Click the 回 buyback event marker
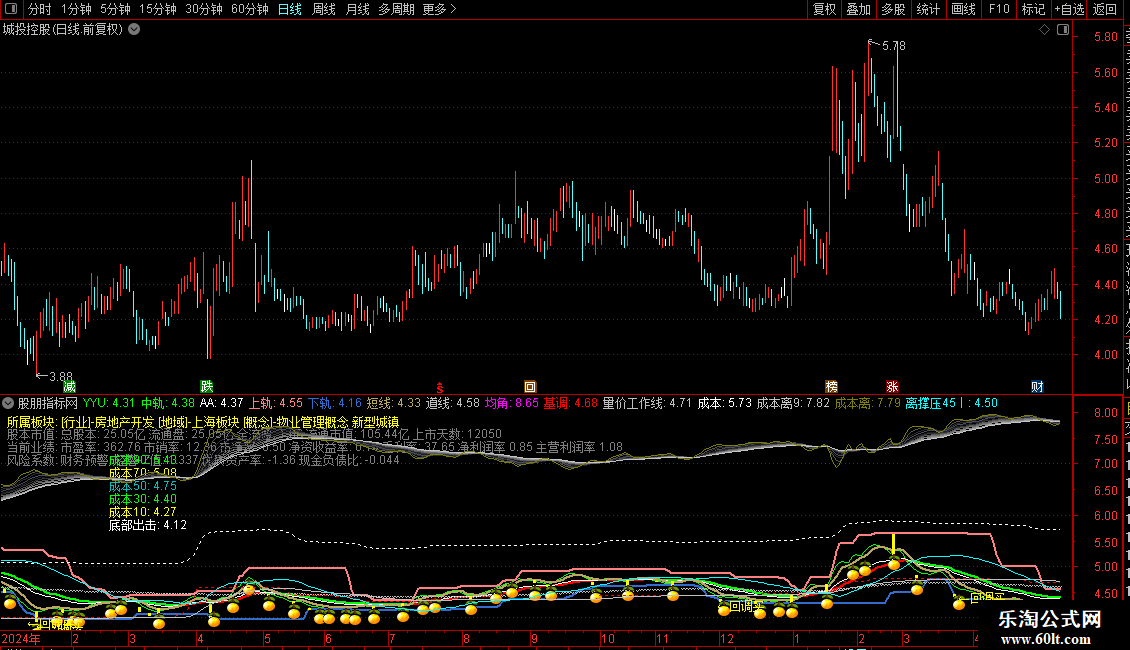This screenshot has height=650, width=1130. 530,387
